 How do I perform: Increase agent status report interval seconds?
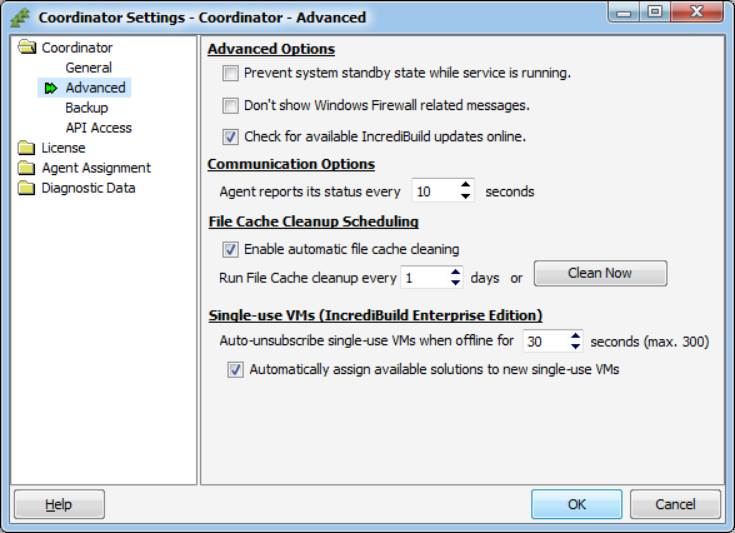[x=466, y=186]
